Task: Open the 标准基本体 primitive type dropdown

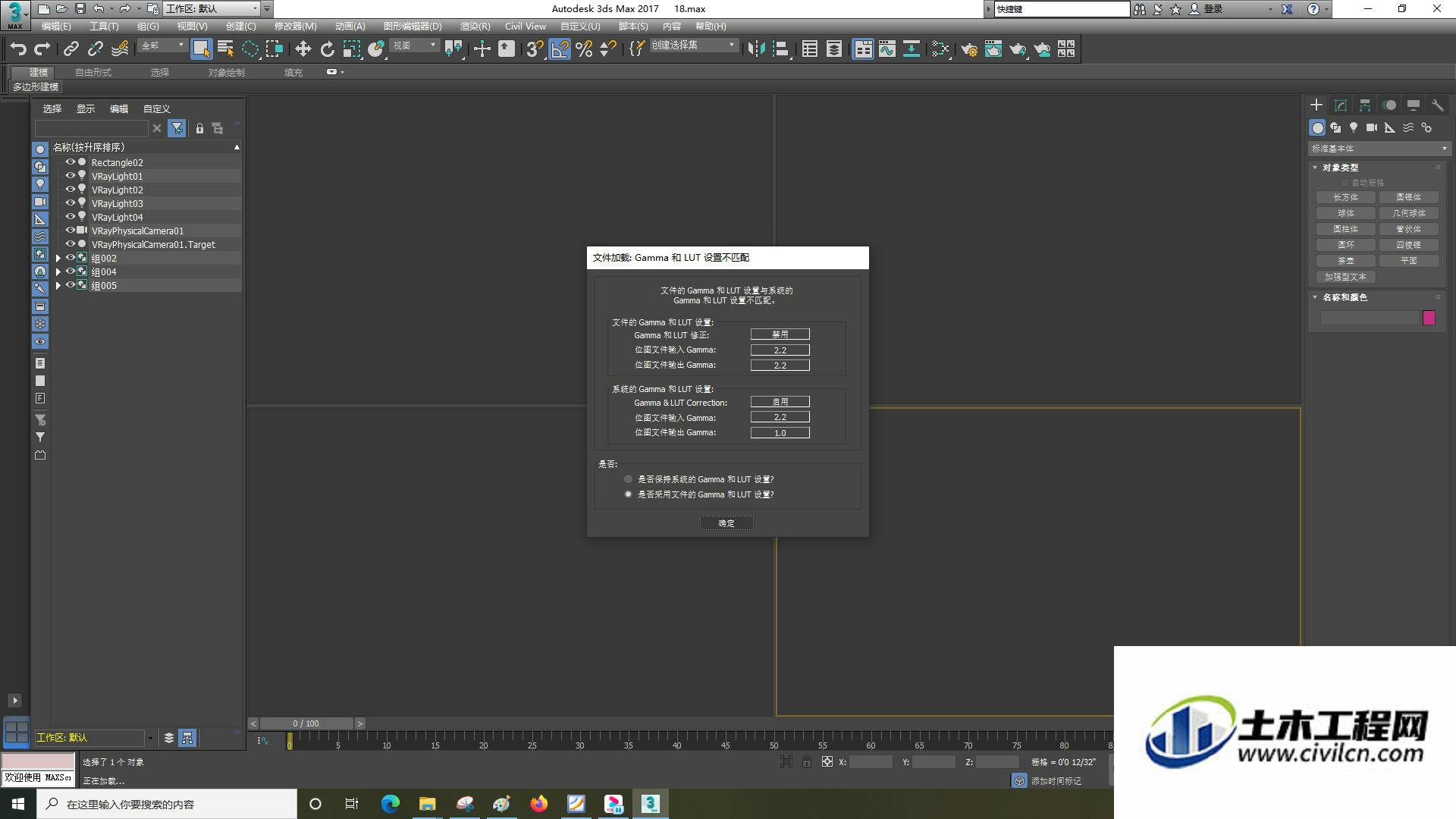Action: tap(1379, 149)
